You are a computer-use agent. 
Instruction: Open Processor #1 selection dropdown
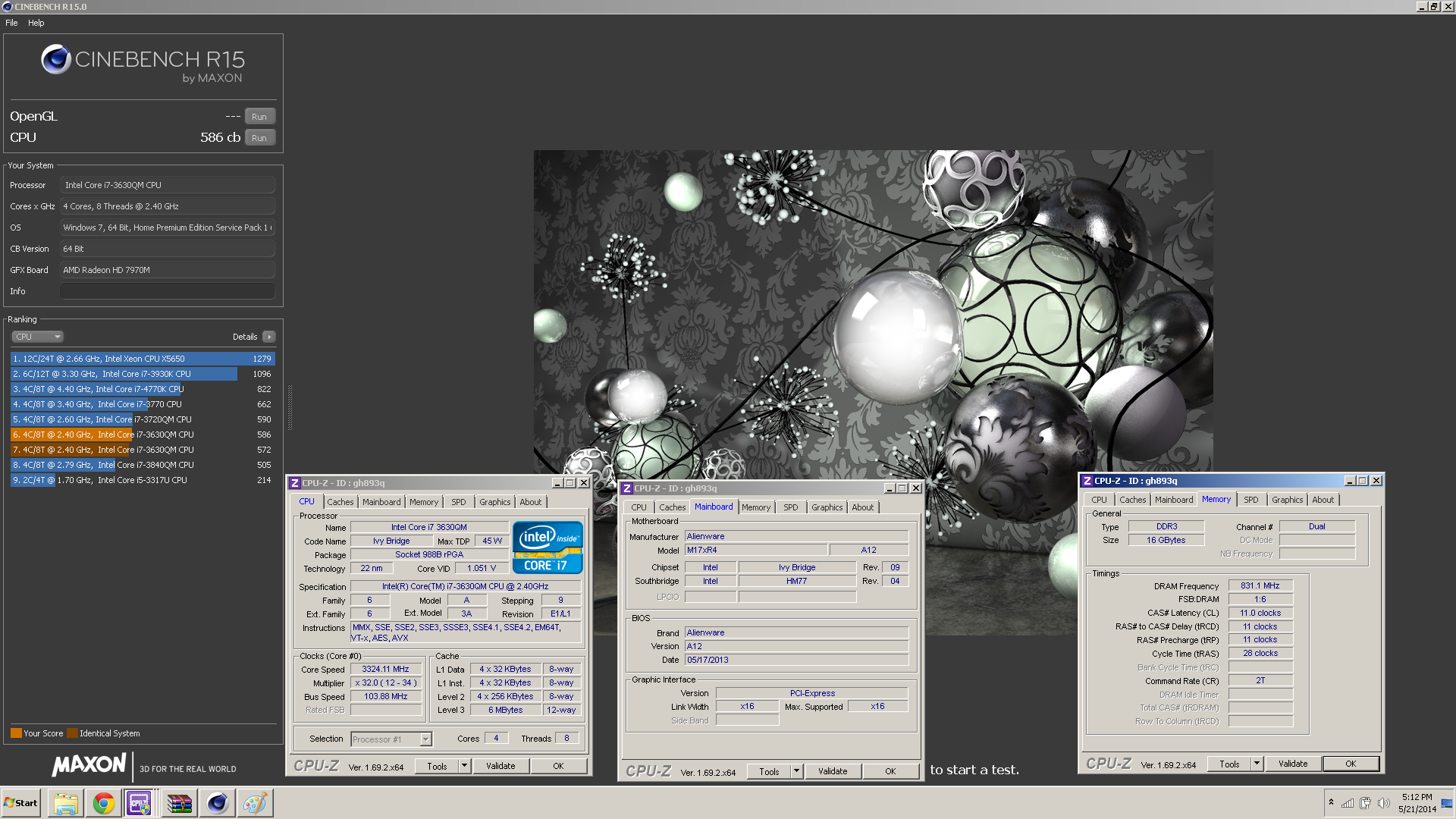[x=391, y=739]
